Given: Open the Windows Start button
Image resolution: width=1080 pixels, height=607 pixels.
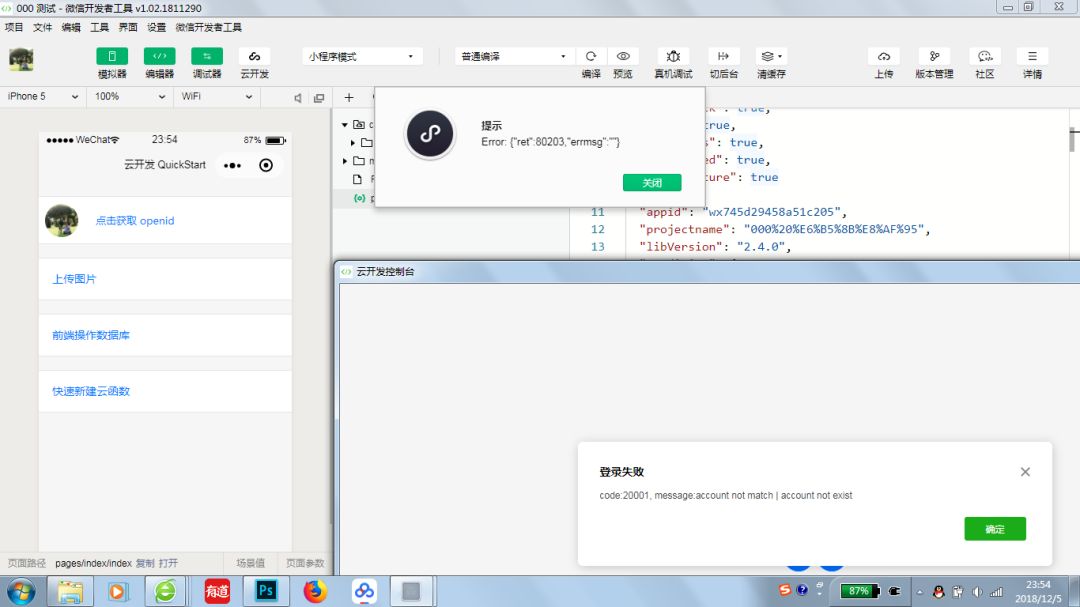Looking at the screenshot, I should click(x=21, y=591).
